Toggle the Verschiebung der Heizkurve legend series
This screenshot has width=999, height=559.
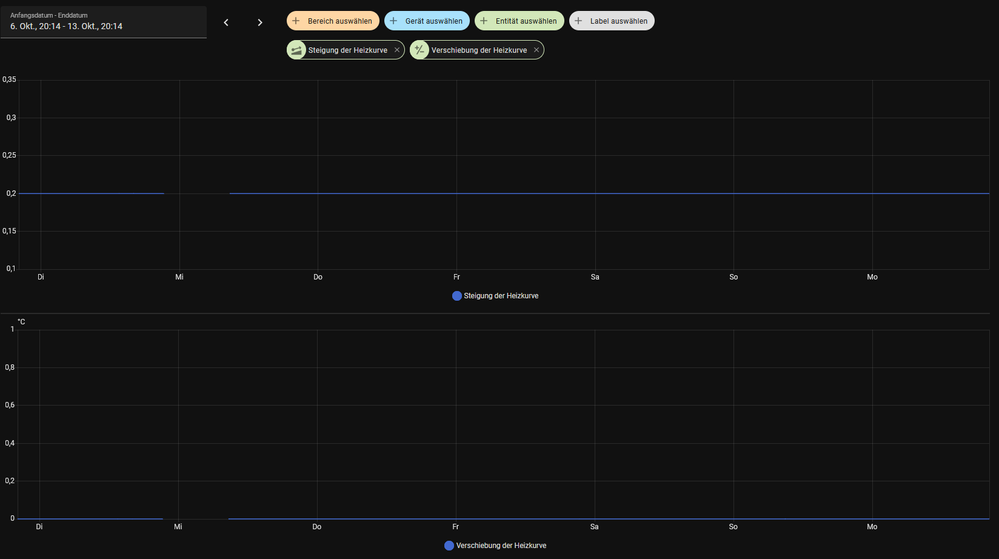[495, 546]
